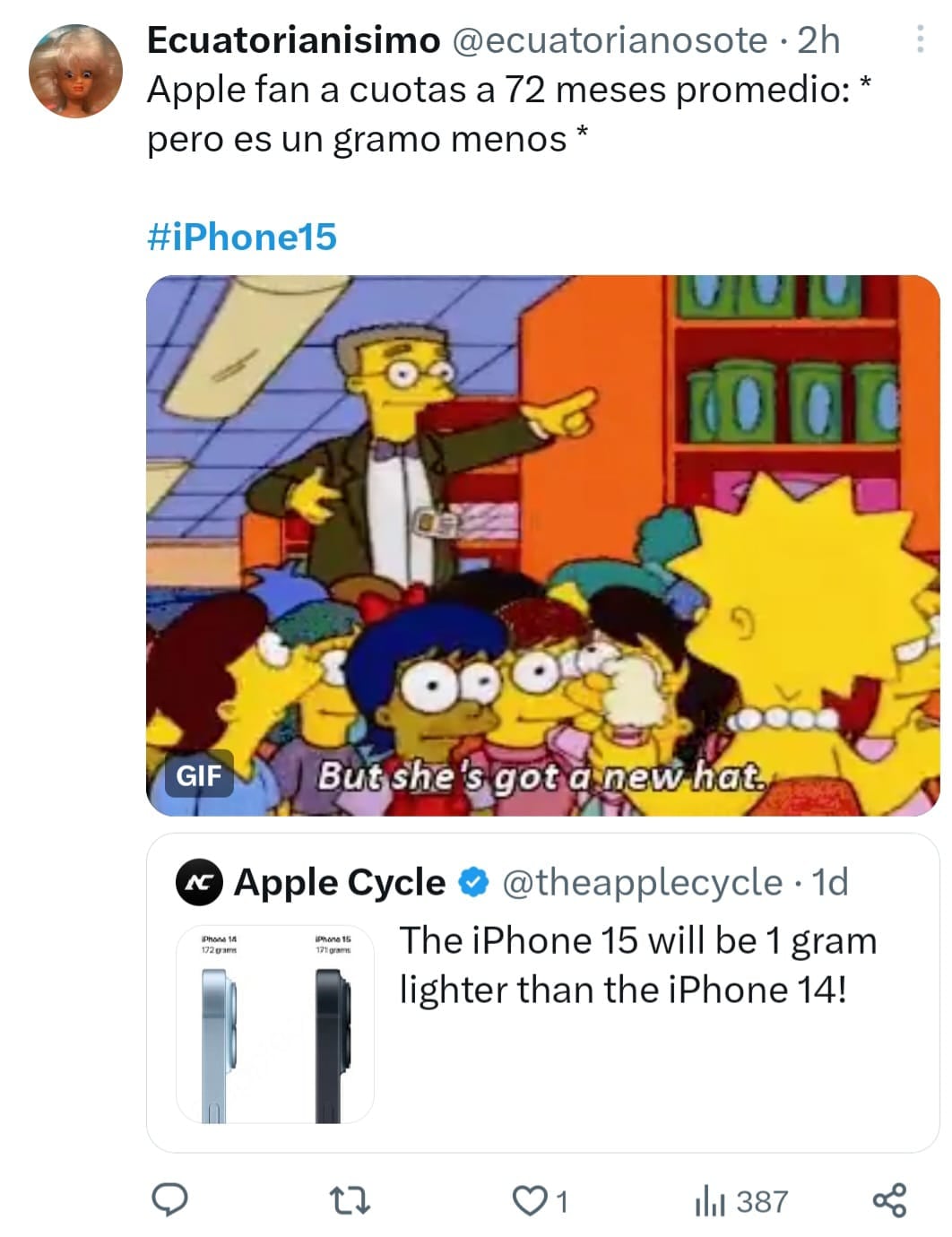Image resolution: width=952 pixels, height=1237 pixels.
Task: Click the blue verified badge next to Apple Cycle
Action: [x=469, y=882]
